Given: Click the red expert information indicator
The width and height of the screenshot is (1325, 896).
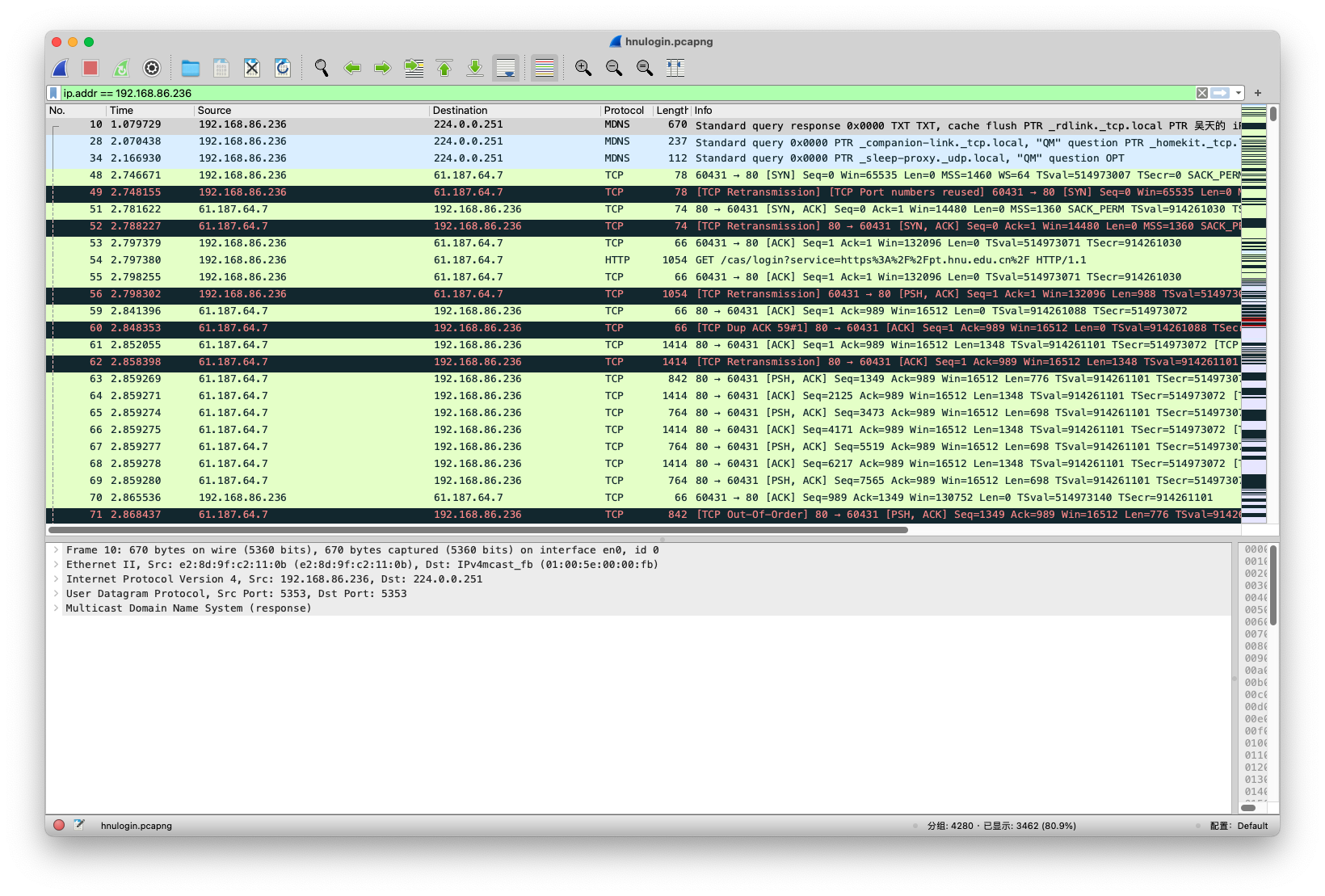Looking at the screenshot, I should 59,826.
